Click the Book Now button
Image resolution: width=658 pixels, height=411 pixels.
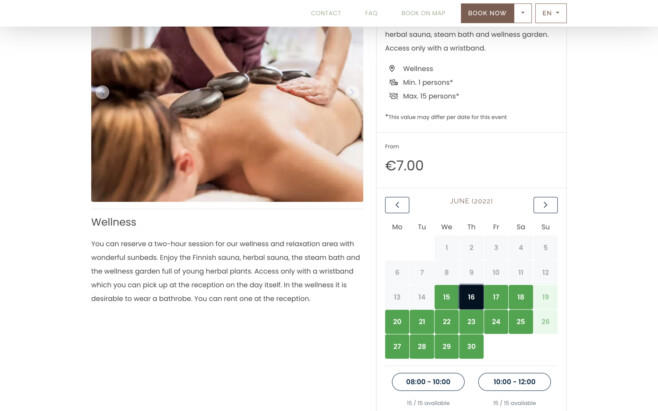point(487,13)
